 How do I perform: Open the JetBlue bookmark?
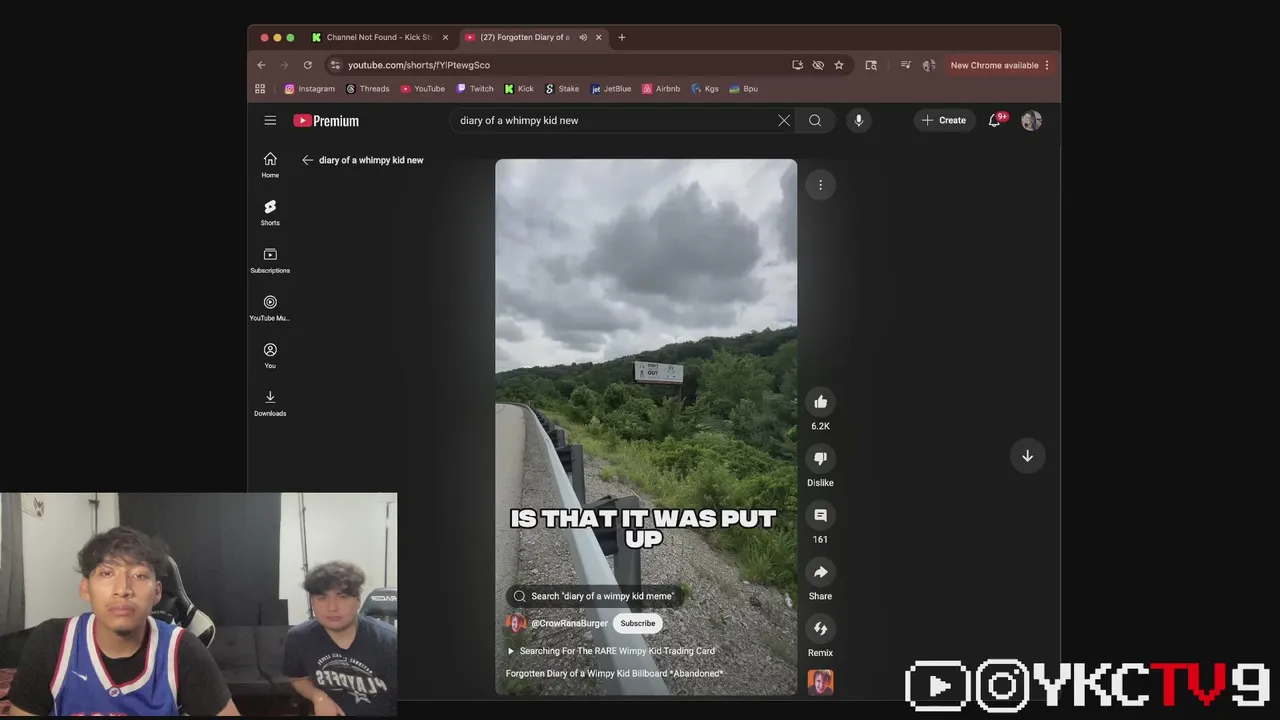point(611,89)
